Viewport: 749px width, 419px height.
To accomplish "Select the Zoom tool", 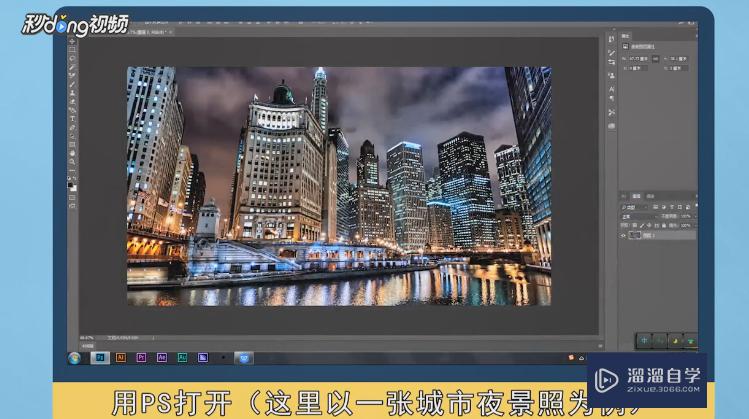I will (x=72, y=162).
